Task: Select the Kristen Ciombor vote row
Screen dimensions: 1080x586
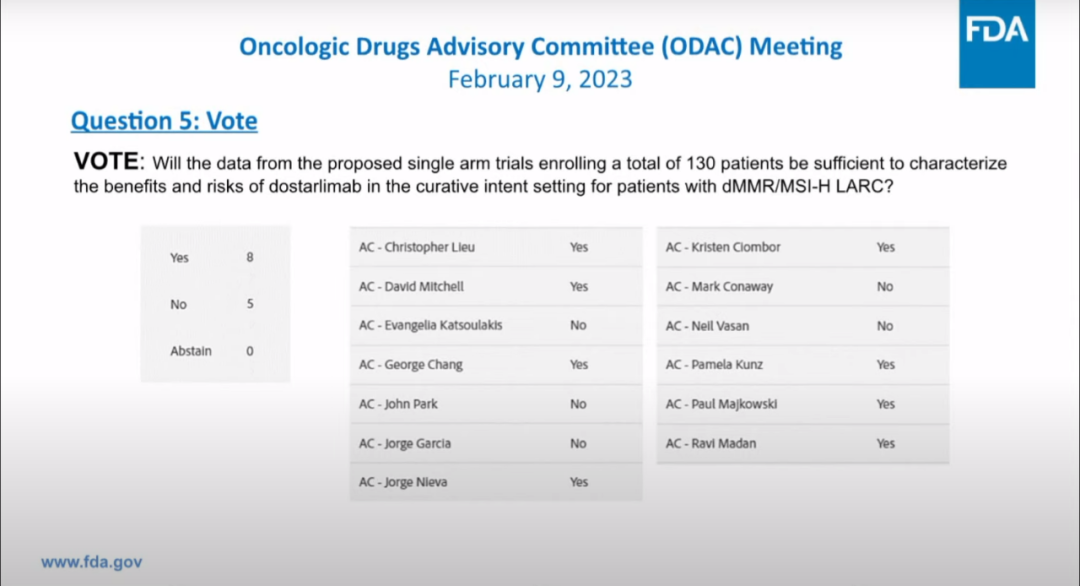Action: pyautogui.click(x=802, y=247)
